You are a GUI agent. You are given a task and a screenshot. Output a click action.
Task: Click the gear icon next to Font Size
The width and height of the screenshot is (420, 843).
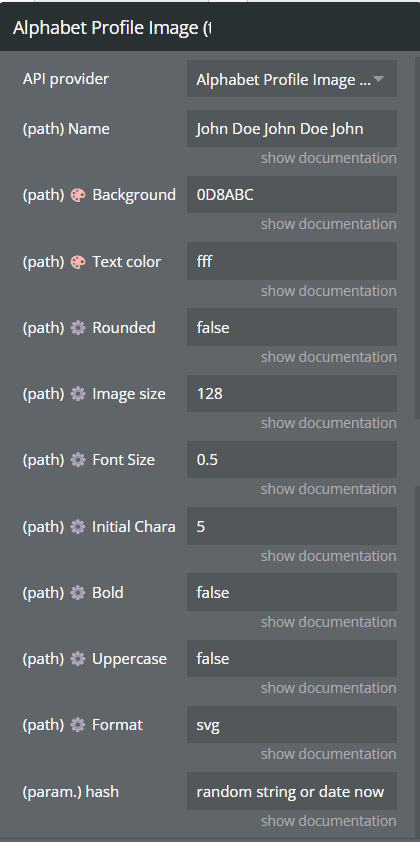[x=78, y=460]
